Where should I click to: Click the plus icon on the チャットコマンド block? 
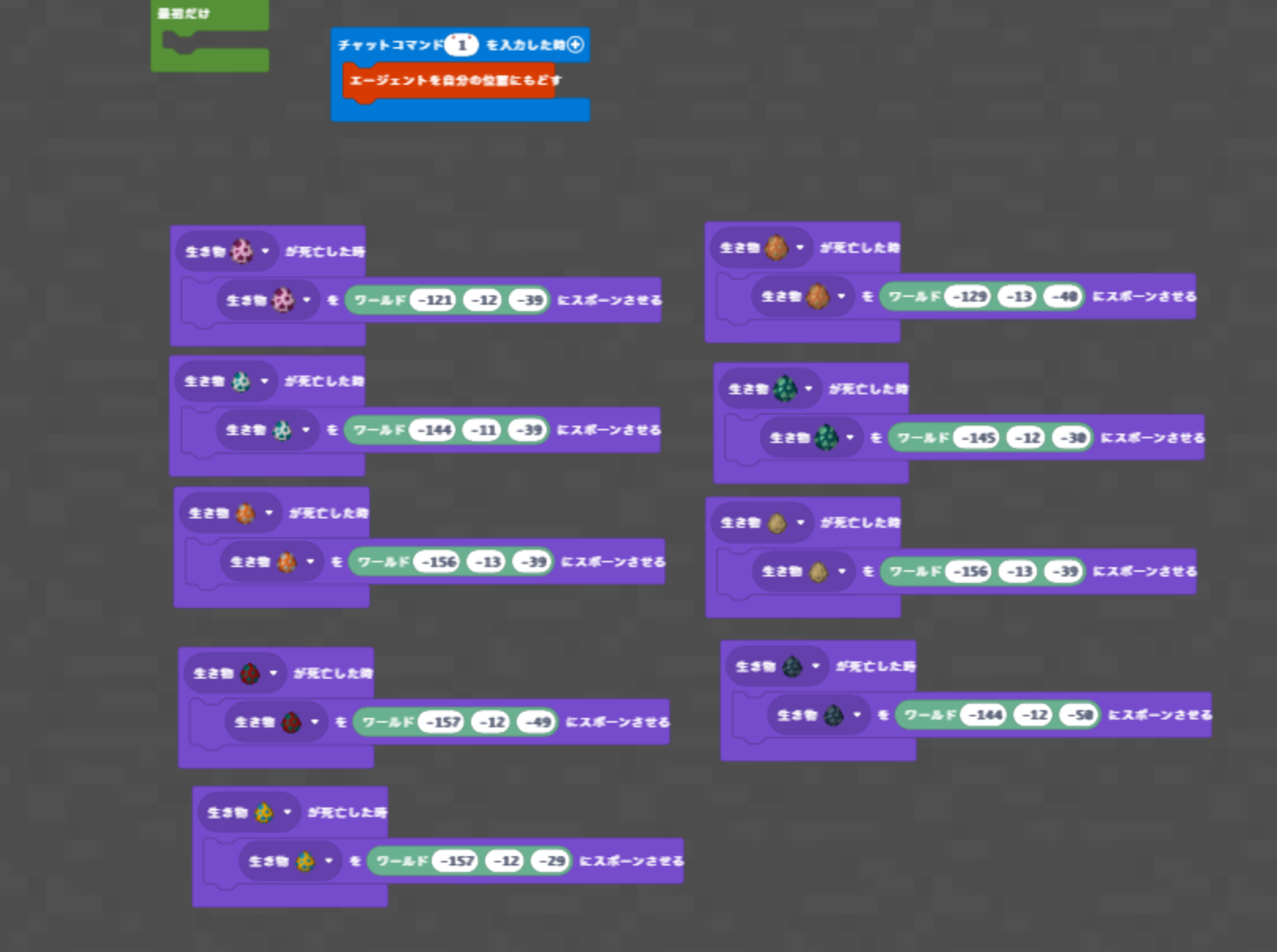coord(576,45)
